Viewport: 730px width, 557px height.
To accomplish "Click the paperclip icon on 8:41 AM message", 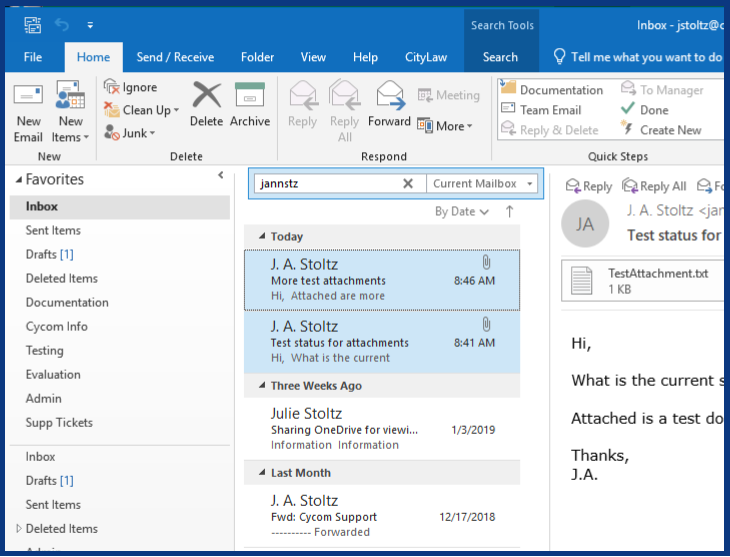I will [486, 325].
